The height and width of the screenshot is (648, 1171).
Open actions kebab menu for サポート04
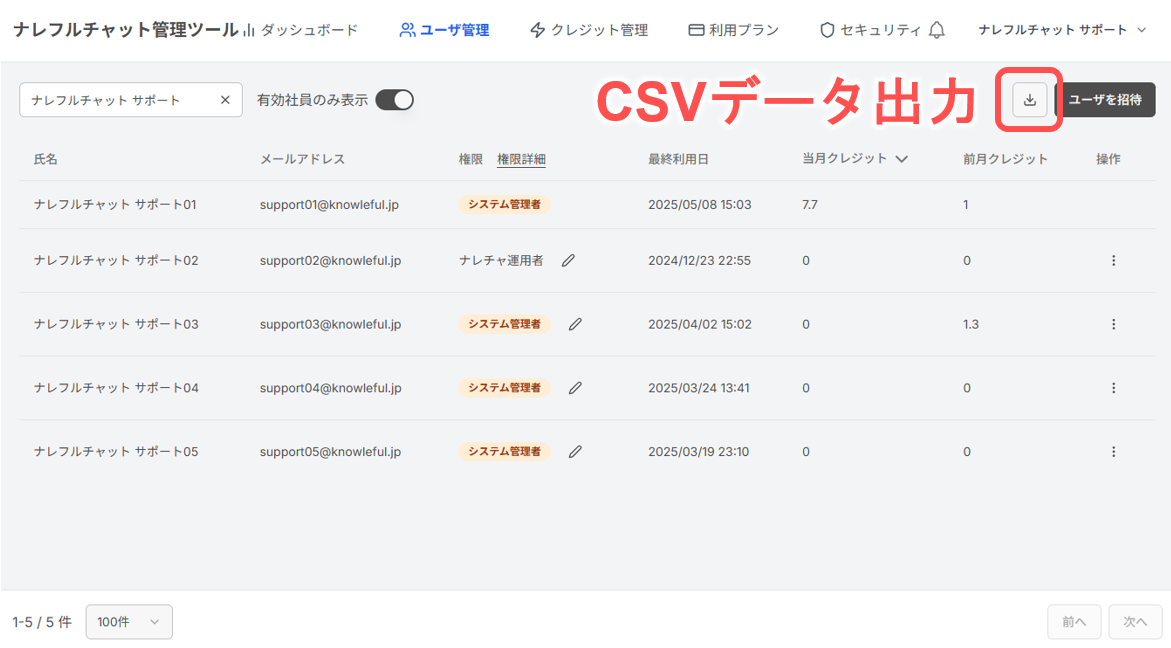point(1114,387)
